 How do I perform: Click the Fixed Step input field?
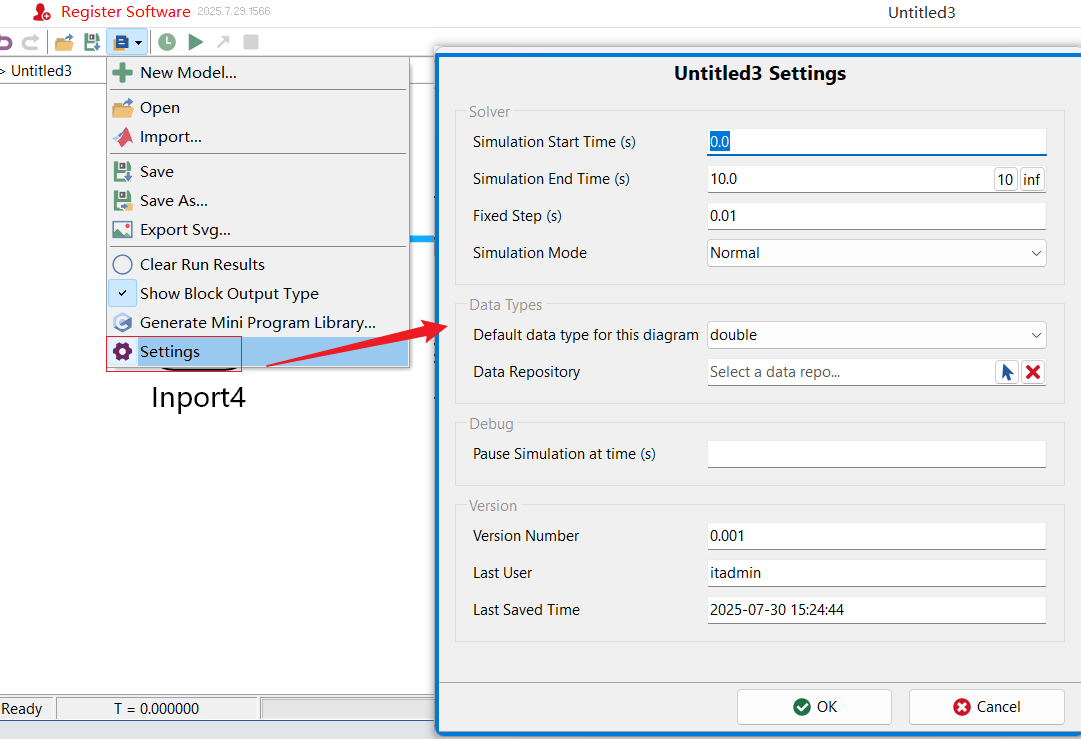(876, 216)
